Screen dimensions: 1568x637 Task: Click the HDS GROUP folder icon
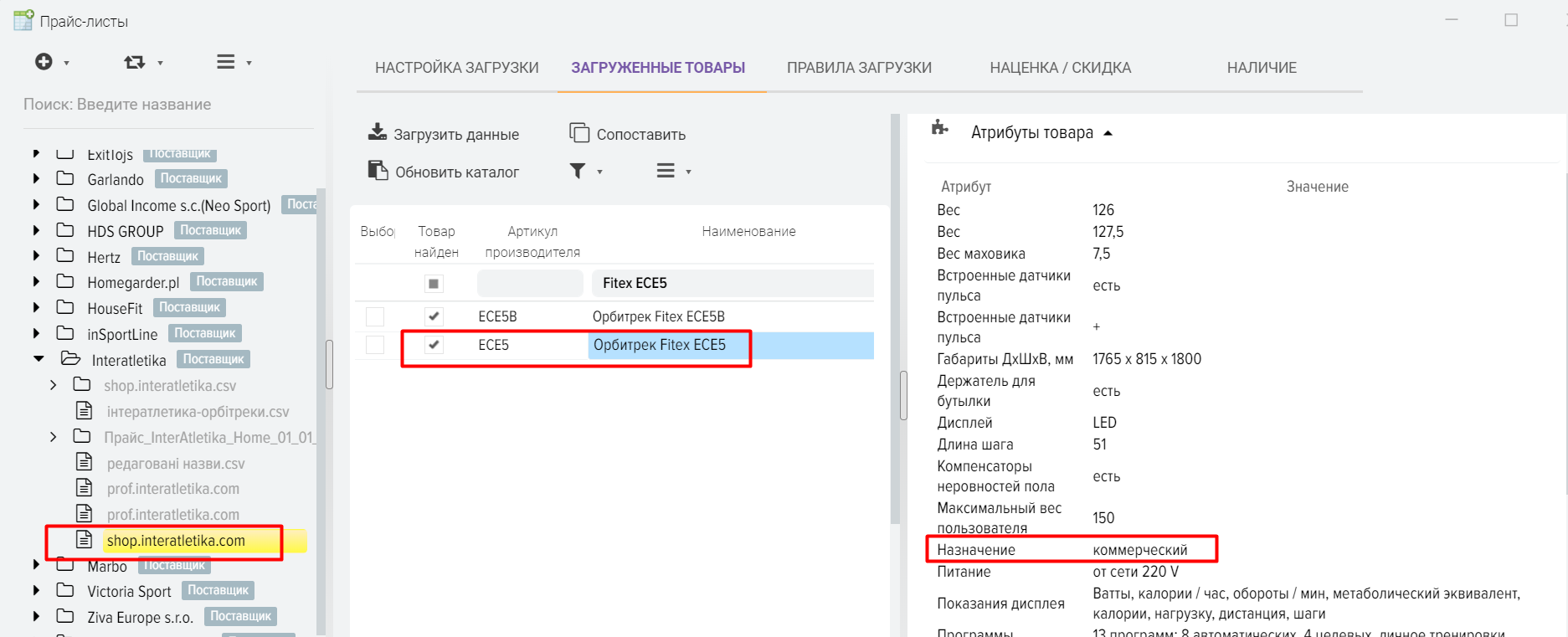pyautogui.click(x=65, y=230)
